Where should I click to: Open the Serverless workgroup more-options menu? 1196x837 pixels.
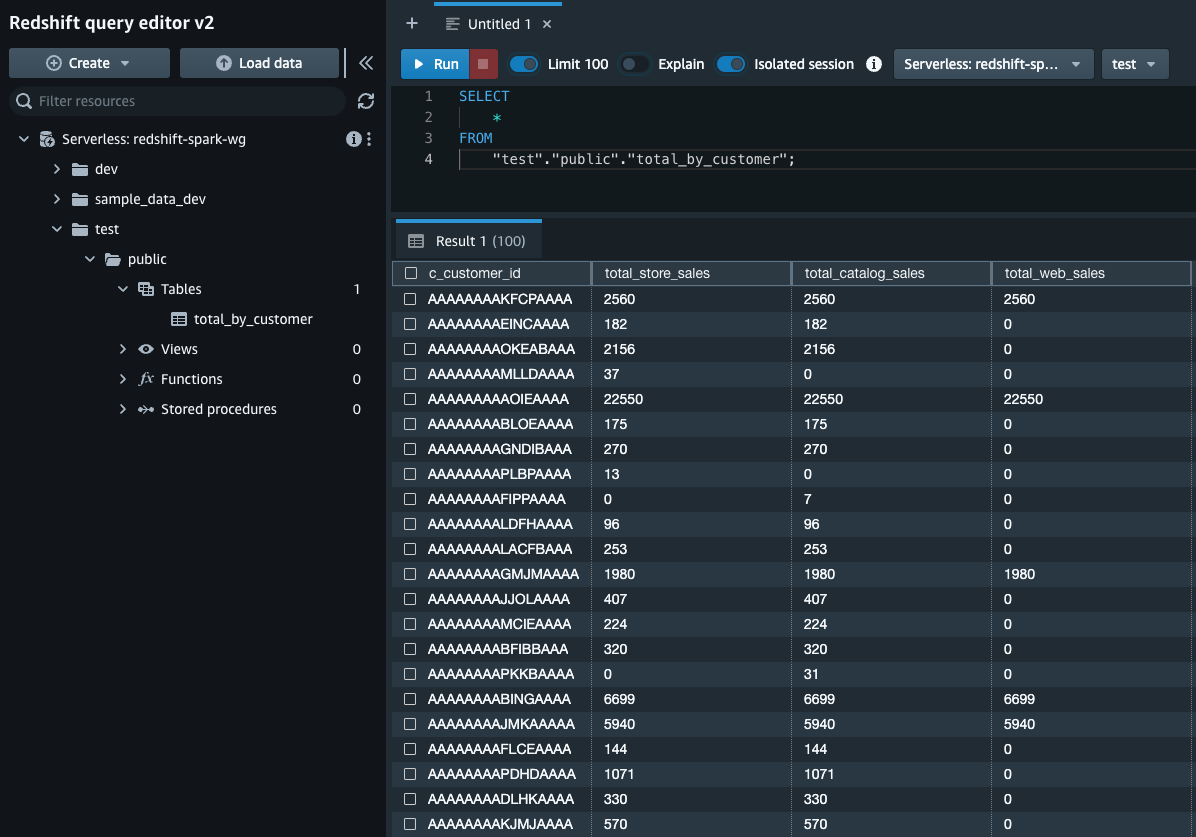click(369, 139)
